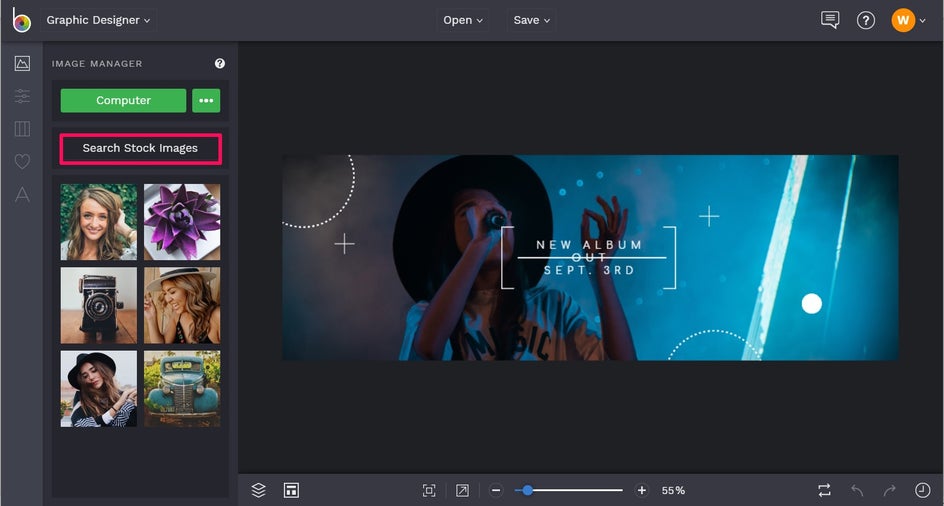Select the woman in black hat thumbnail
944x506 pixels.
point(99,389)
